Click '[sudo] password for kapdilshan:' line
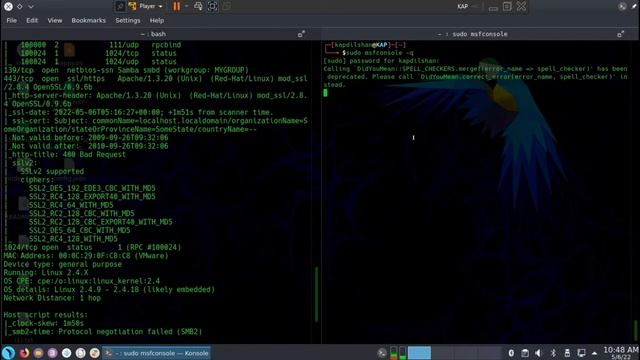Viewport: 640px width, 360px height. [381, 61]
